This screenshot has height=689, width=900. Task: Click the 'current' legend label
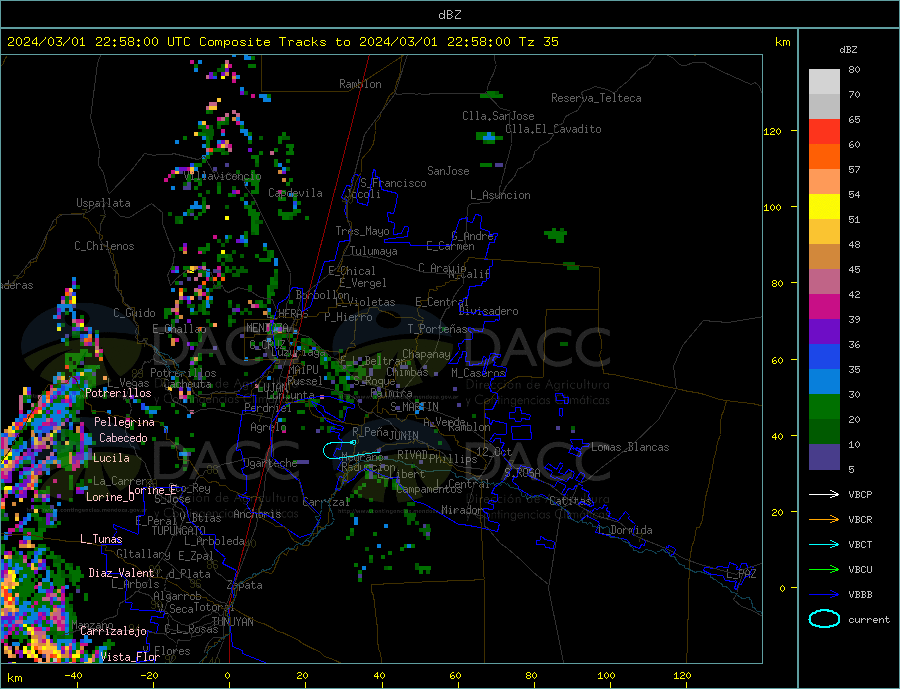click(869, 620)
